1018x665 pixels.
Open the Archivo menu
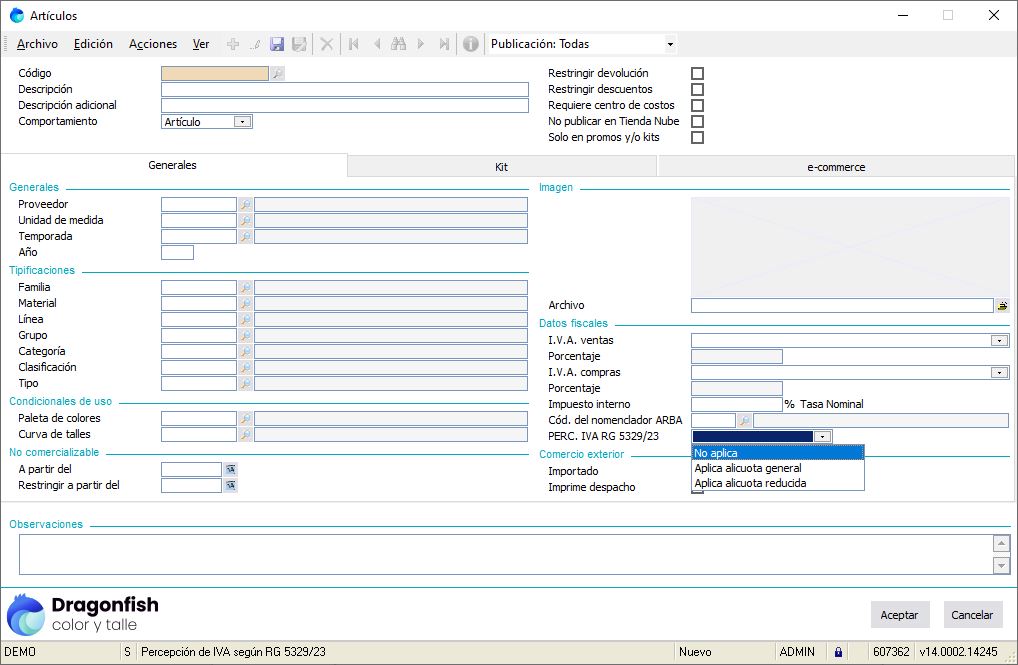click(37, 44)
